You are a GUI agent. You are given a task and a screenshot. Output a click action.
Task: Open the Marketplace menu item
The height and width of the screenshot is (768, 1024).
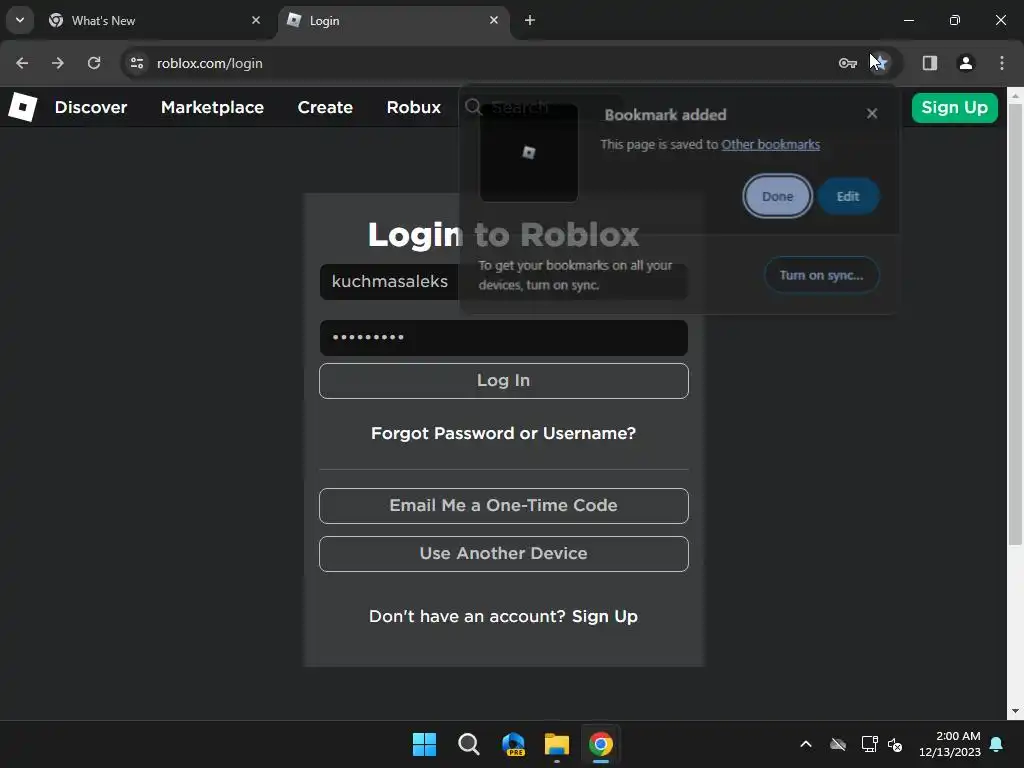tap(212, 107)
